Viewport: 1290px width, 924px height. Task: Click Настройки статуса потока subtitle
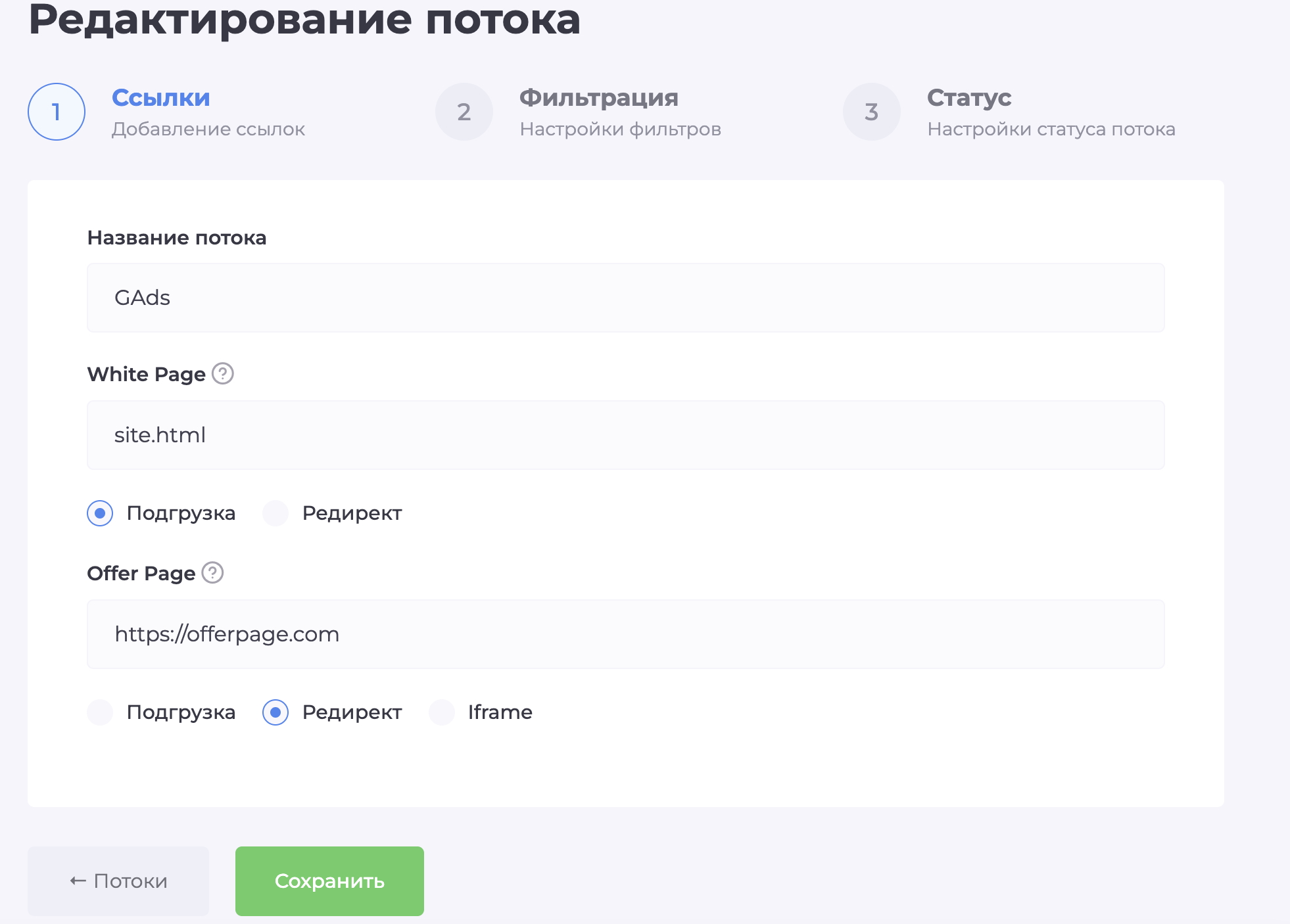[x=1051, y=129]
